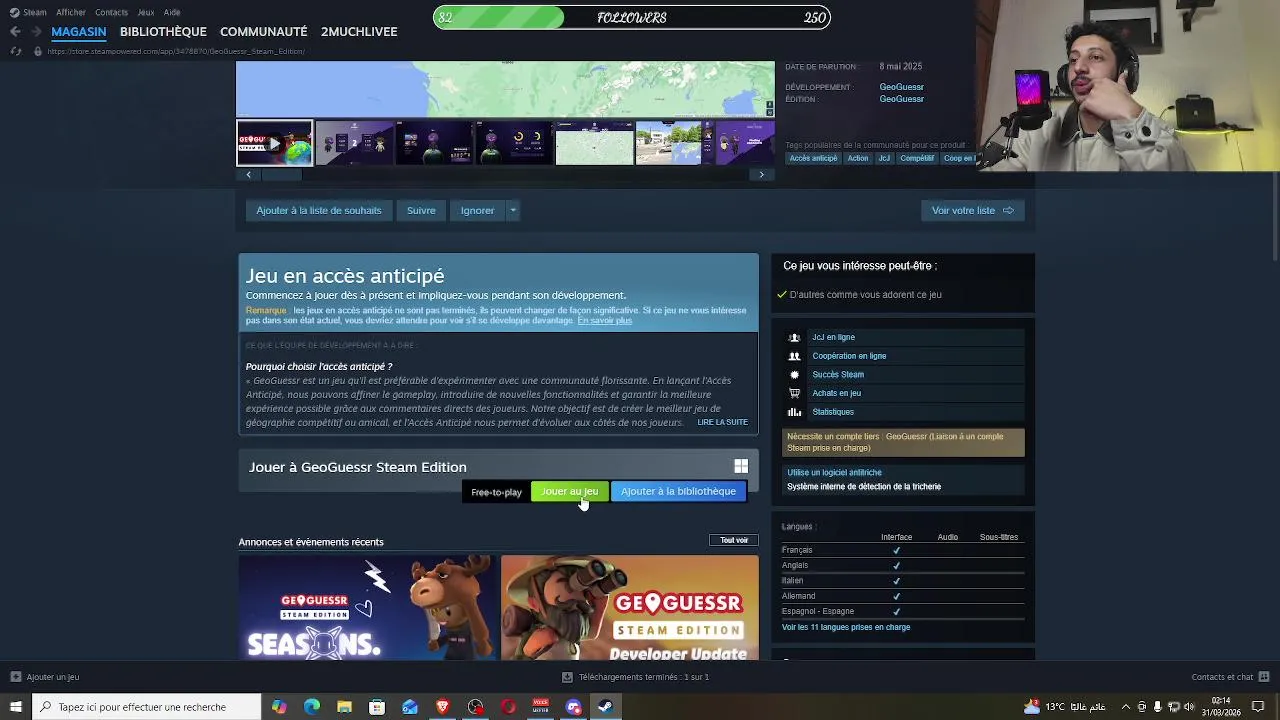The width and height of the screenshot is (1280, 720).
Task: Open Contacts et chat
Action: coord(1230,677)
